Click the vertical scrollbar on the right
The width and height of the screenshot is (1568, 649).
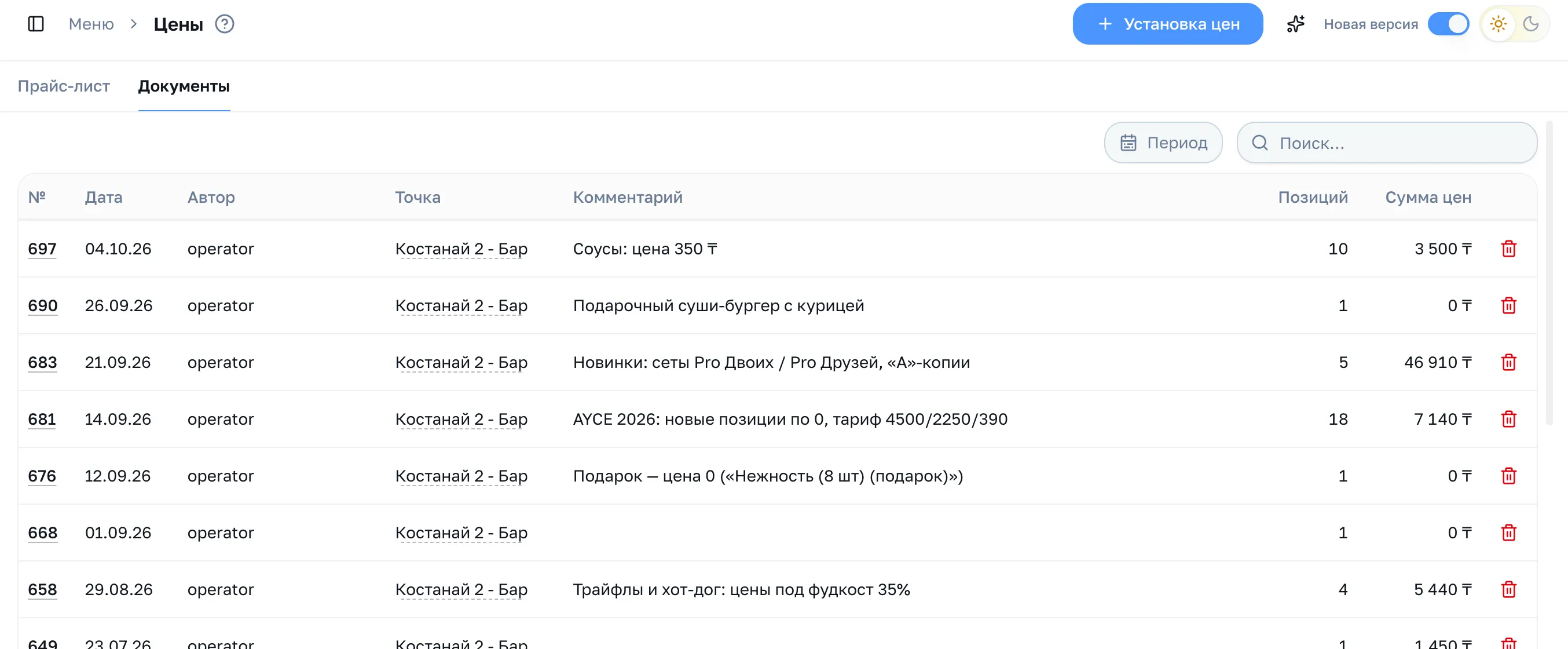click(1548, 273)
